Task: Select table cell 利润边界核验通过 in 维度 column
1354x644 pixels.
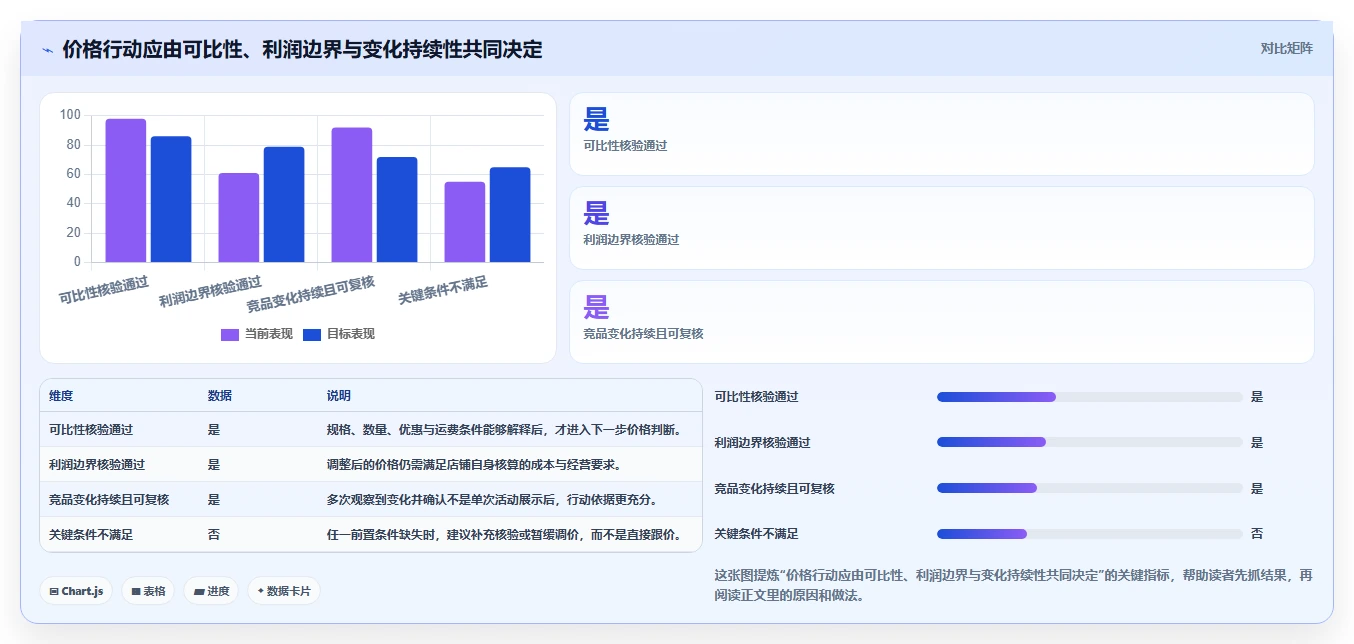Action: [x=97, y=464]
